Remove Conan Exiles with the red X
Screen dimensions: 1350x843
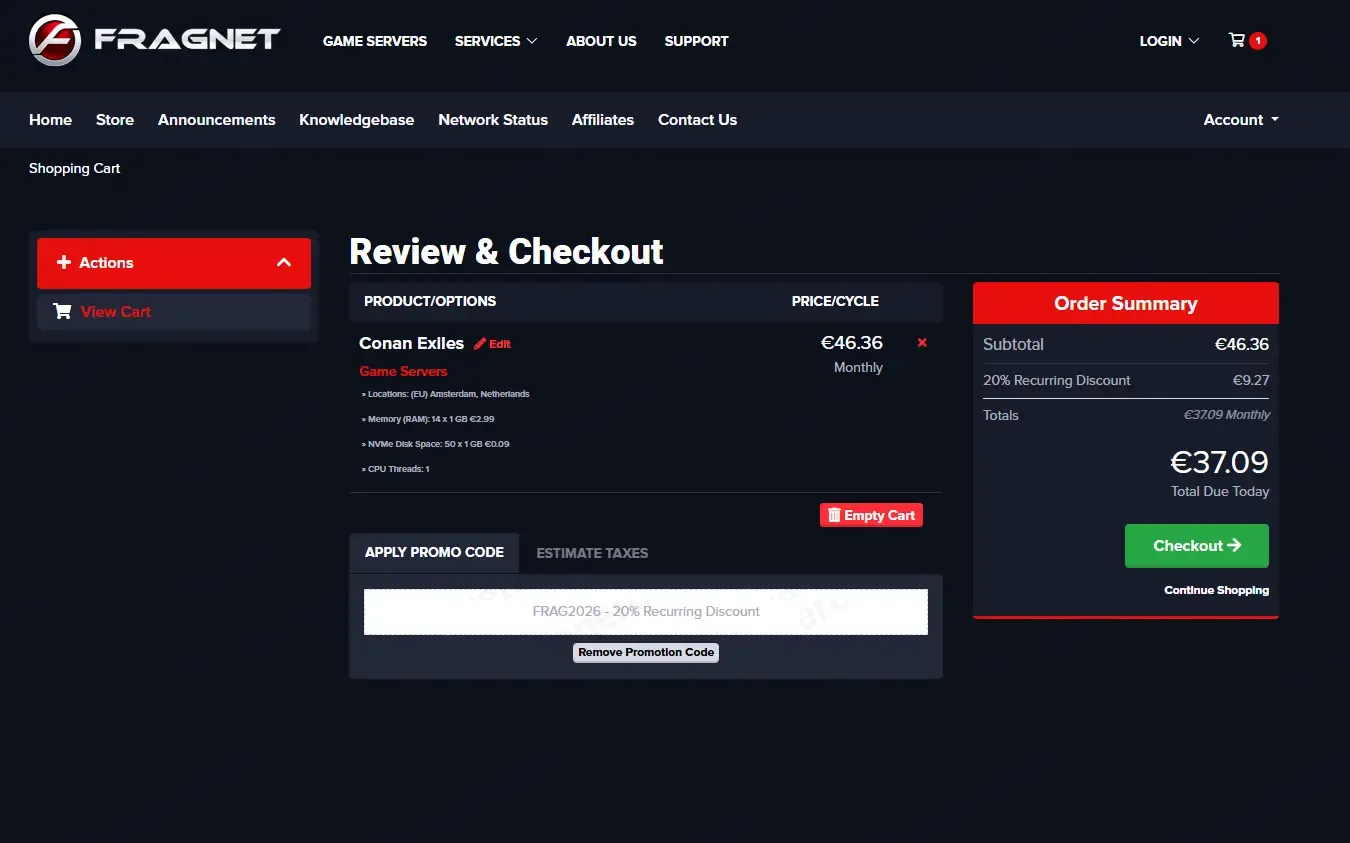[x=922, y=343]
